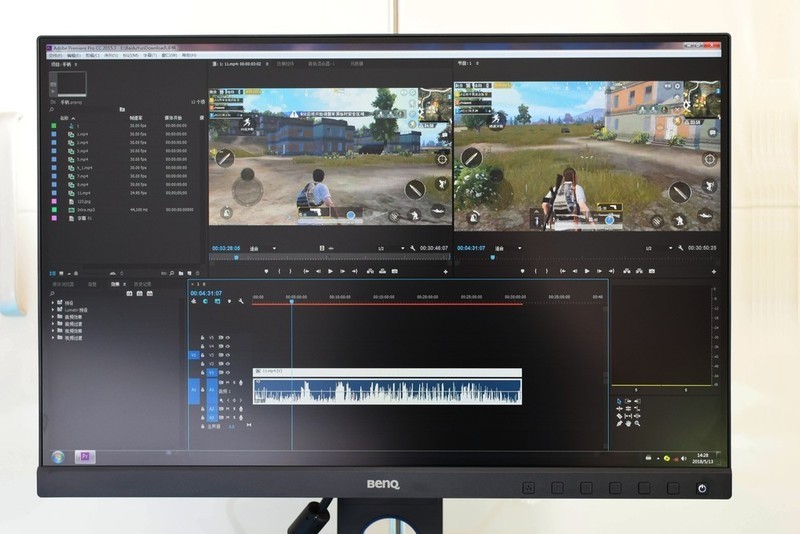The height and width of the screenshot is (534, 800).
Task: Toggle V5 track output eye
Action: (x=228, y=338)
